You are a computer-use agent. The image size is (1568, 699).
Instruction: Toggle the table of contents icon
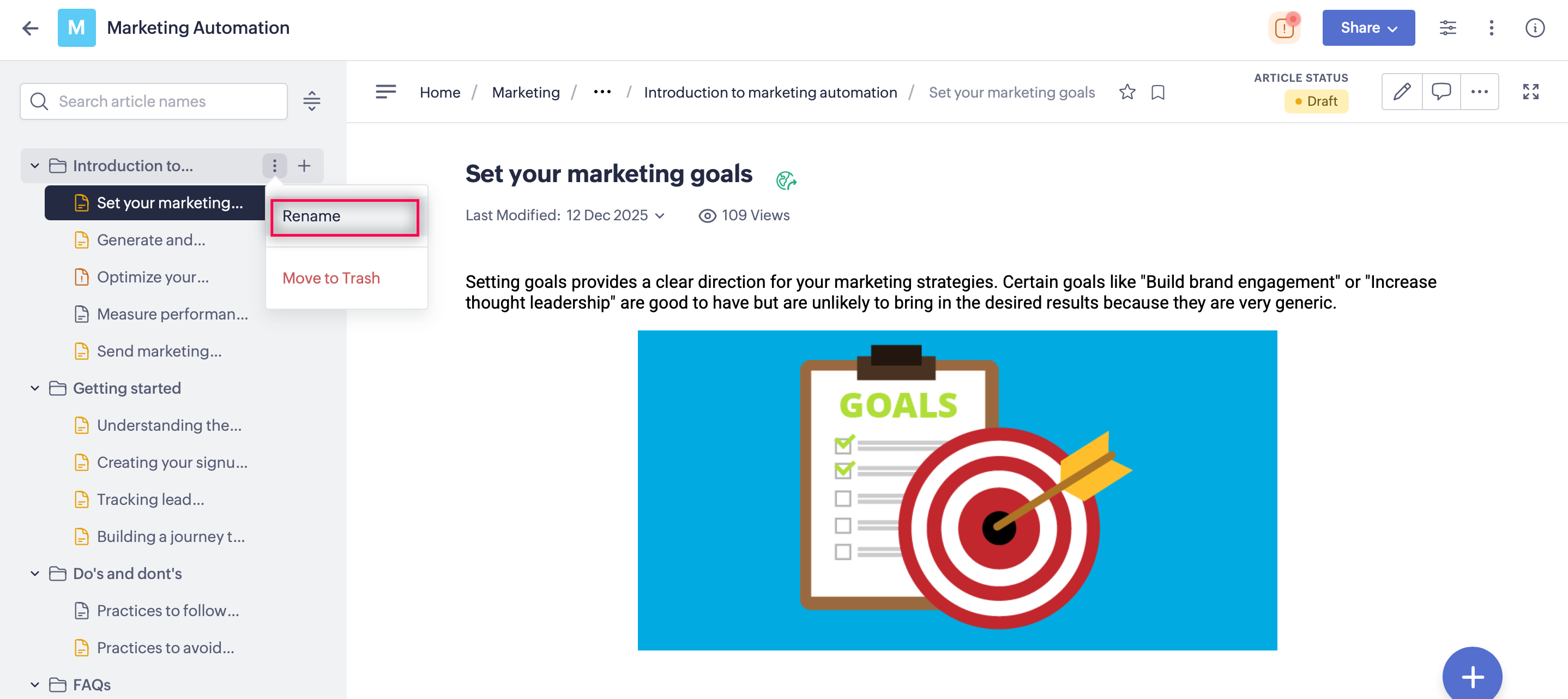(385, 92)
